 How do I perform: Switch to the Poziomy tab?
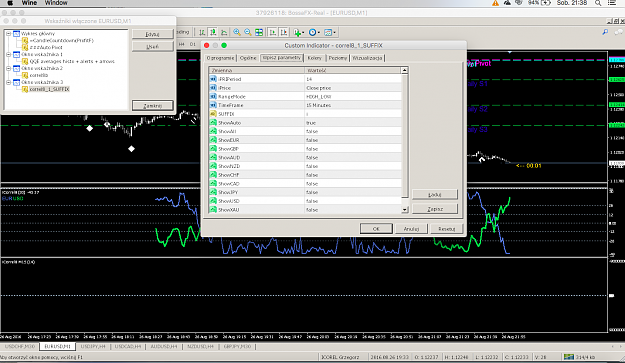[x=338, y=58]
